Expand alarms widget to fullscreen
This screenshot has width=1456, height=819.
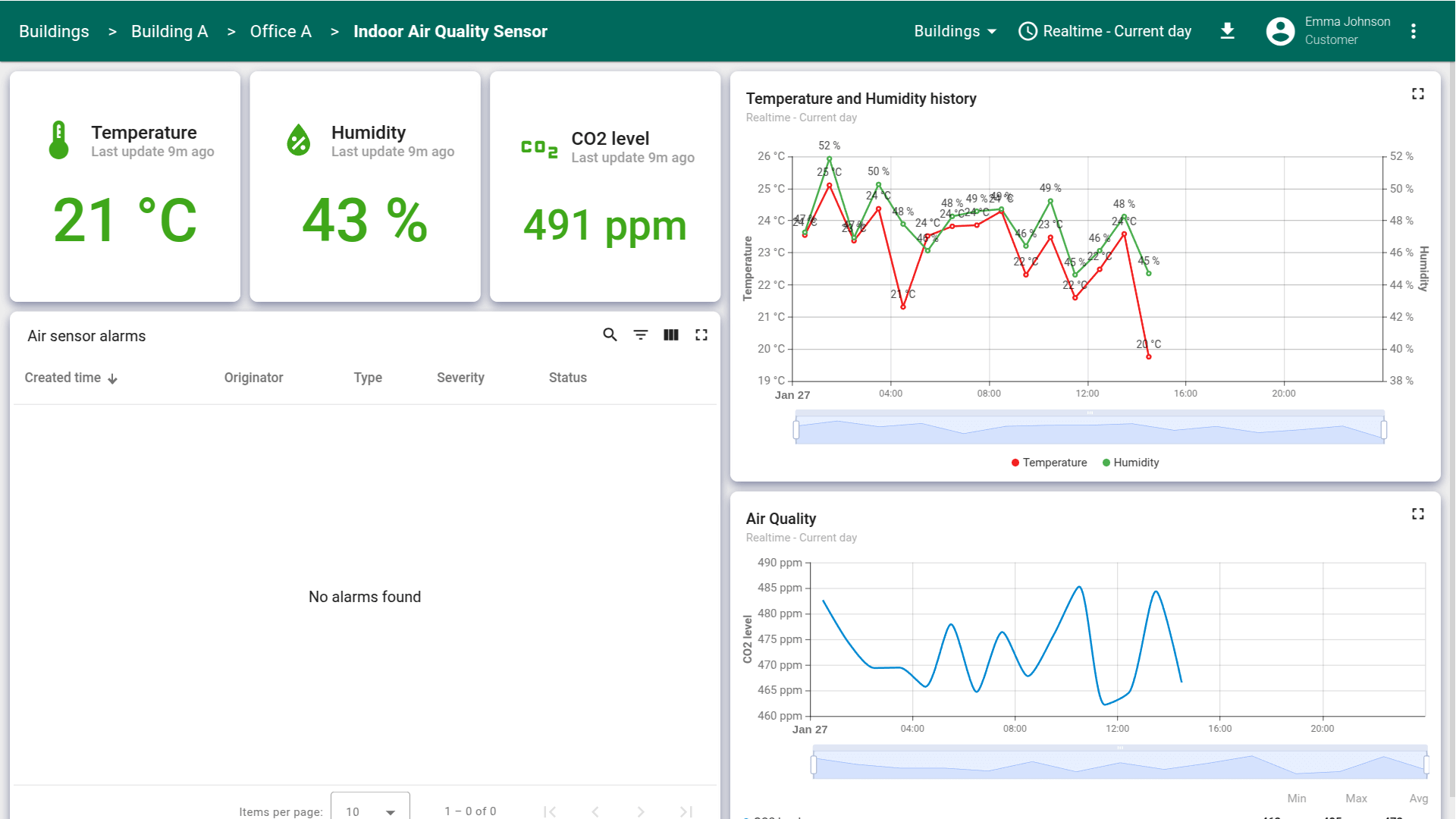[701, 335]
